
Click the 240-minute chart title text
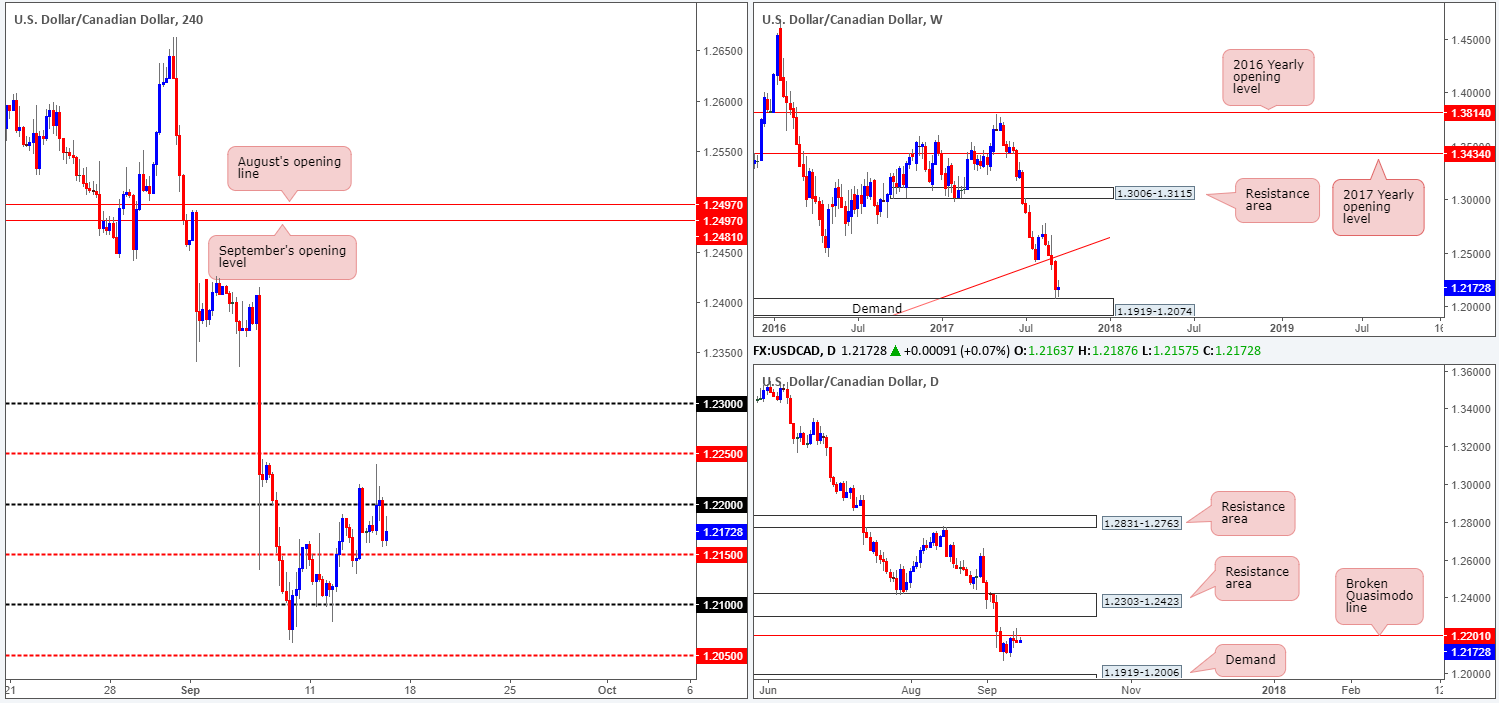(x=111, y=19)
